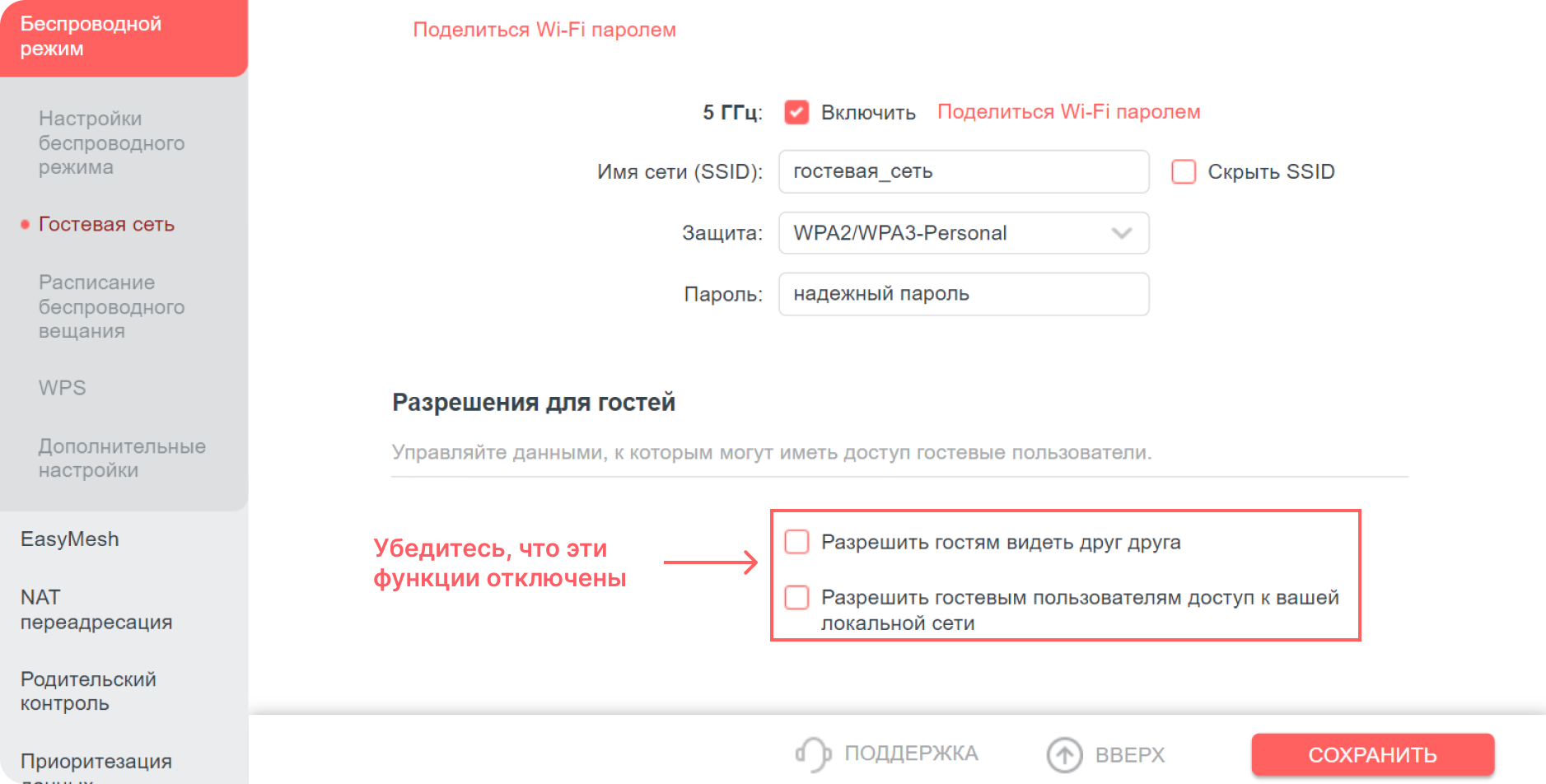
Task: Open Беспроводной режим sidebar section
Action: 124,36
